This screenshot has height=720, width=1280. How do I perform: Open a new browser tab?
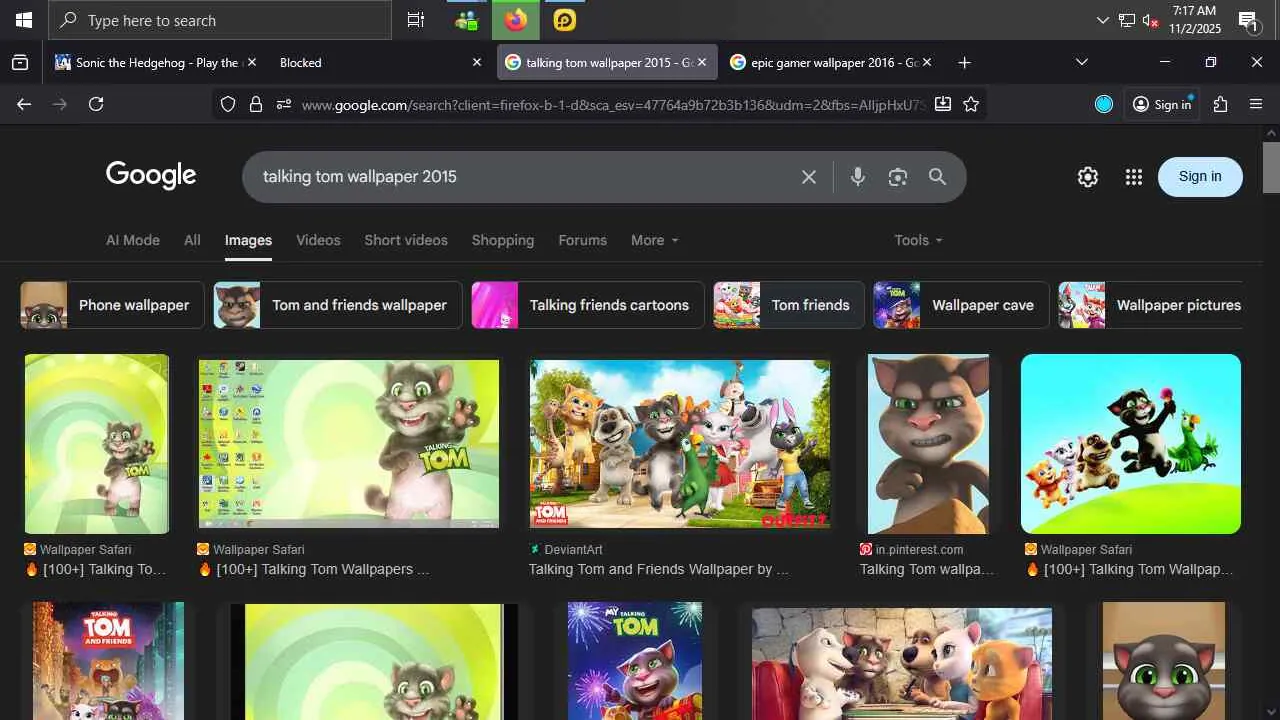[x=964, y=62]
